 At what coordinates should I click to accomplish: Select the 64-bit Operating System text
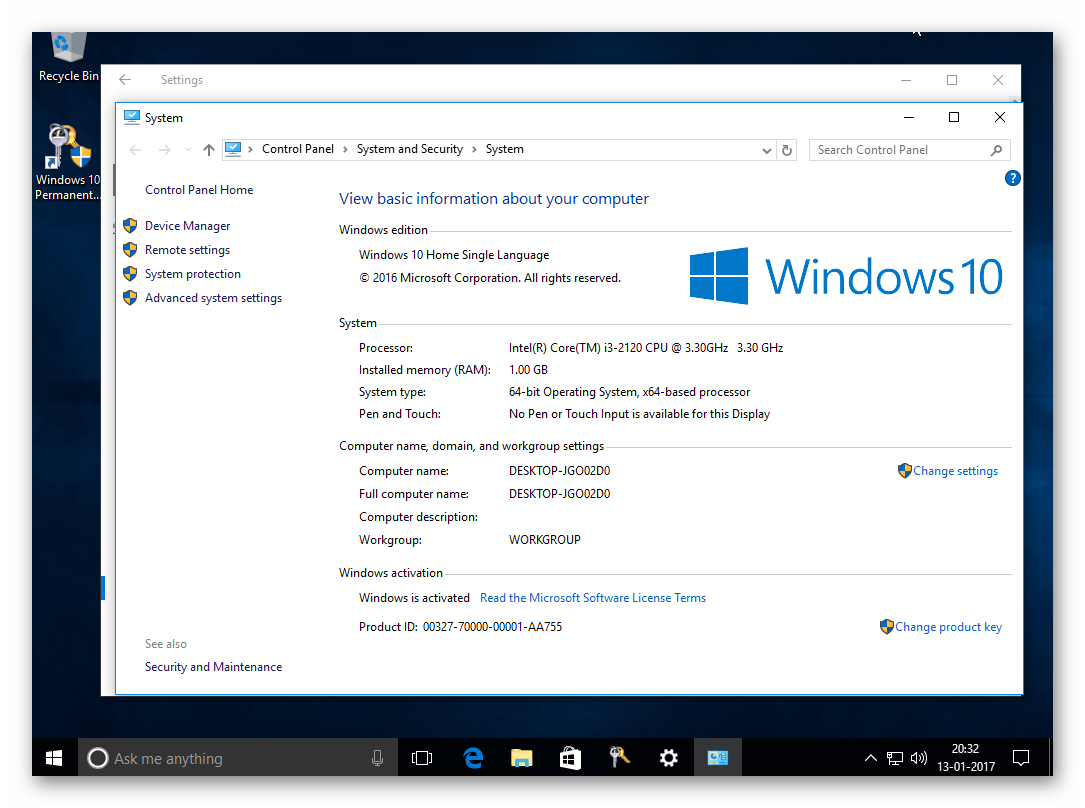[629, 392]
